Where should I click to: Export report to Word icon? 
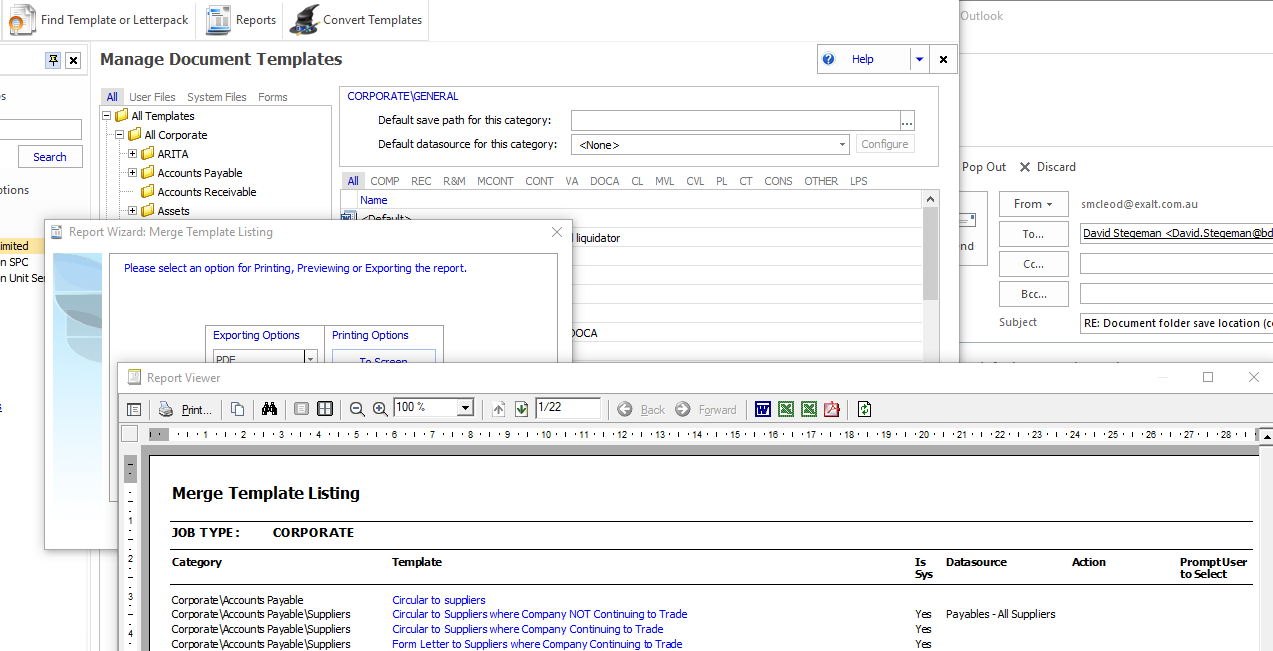coord(763,409)
